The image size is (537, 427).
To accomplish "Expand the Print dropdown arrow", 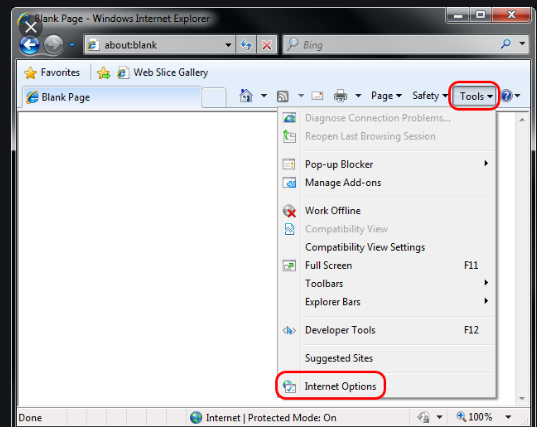I will tap(358, 96).
